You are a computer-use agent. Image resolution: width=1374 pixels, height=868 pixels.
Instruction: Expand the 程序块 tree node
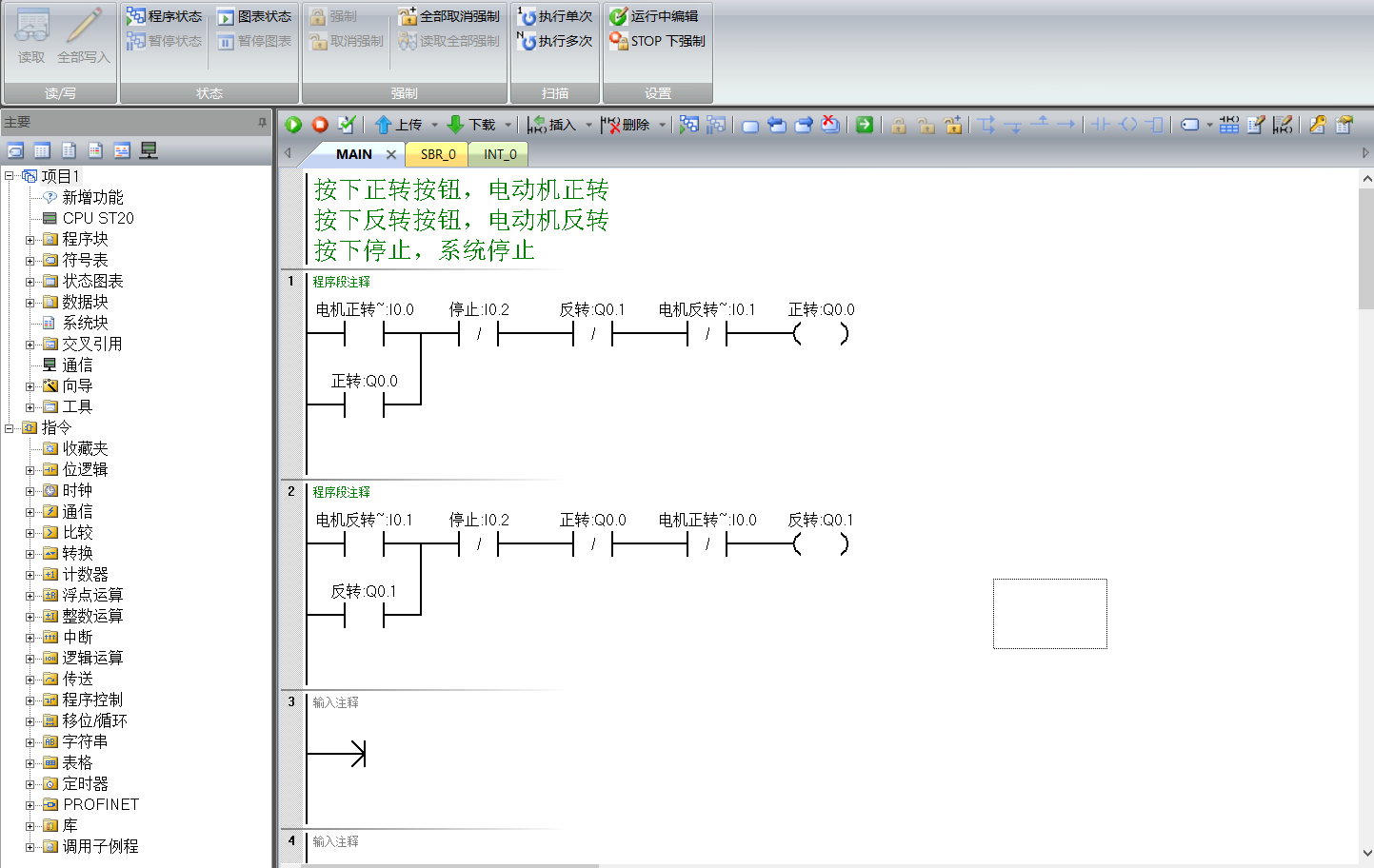(30, 240)
